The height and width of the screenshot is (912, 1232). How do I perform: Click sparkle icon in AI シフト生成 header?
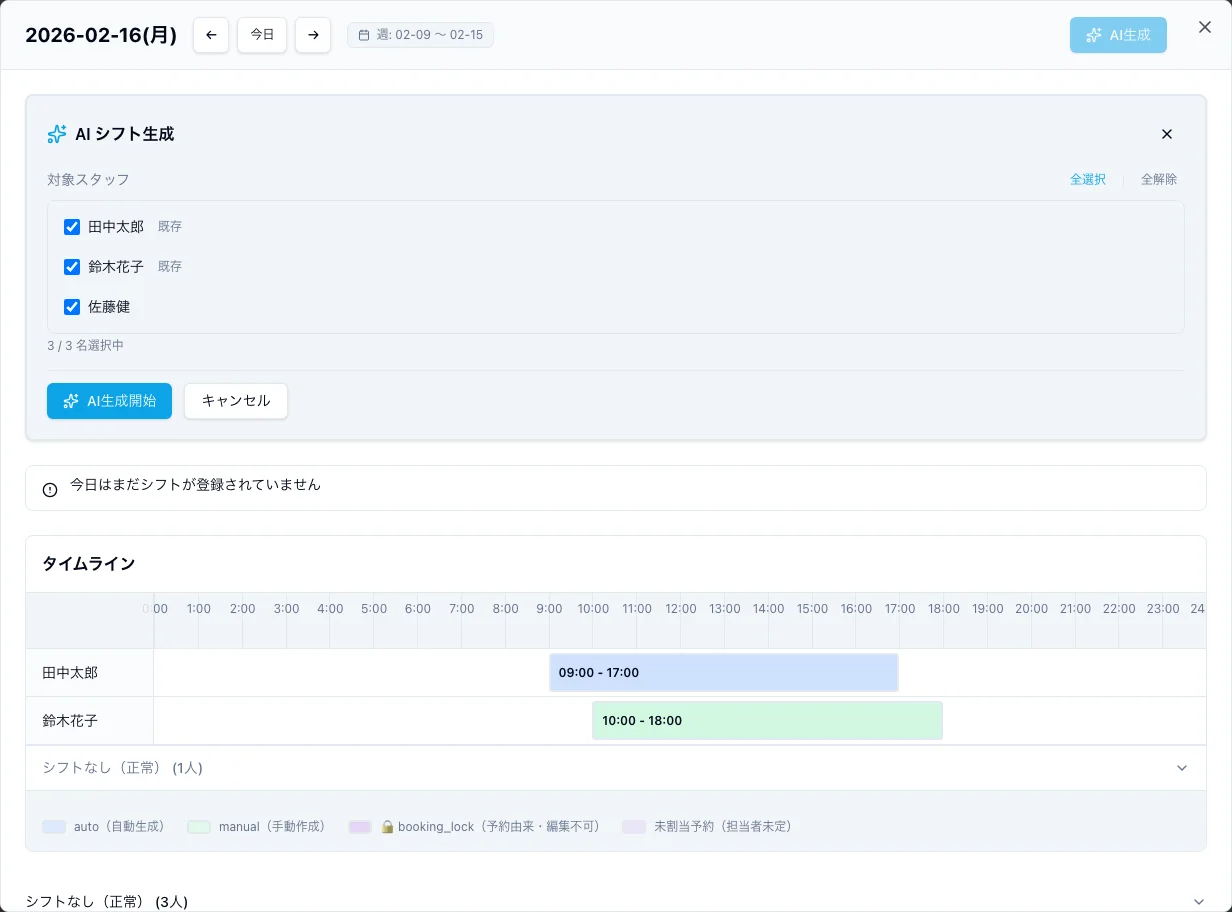click(57, 134)
